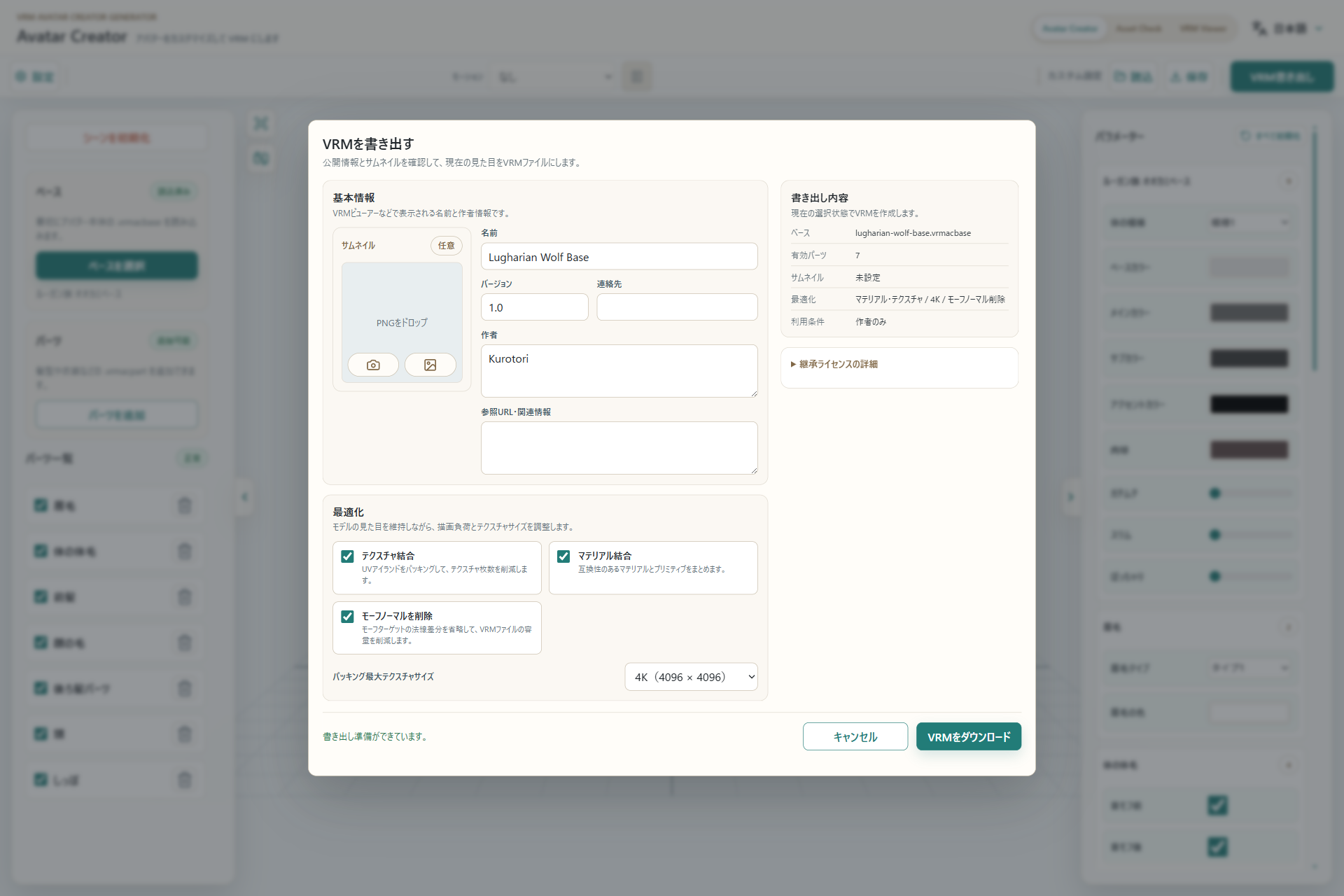This screenshot has height=896, width=1344.
Task: Select the 作者 author text area
Action: pos(619,371)
